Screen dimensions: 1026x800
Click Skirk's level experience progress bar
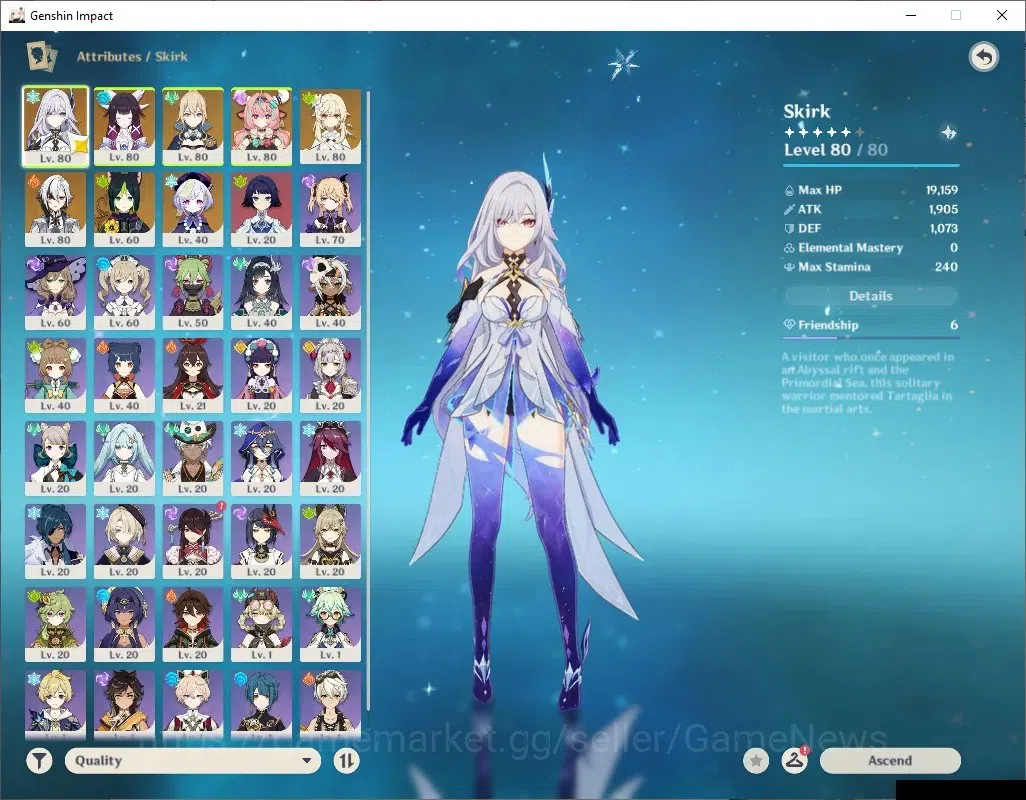(x=871, y=165)
